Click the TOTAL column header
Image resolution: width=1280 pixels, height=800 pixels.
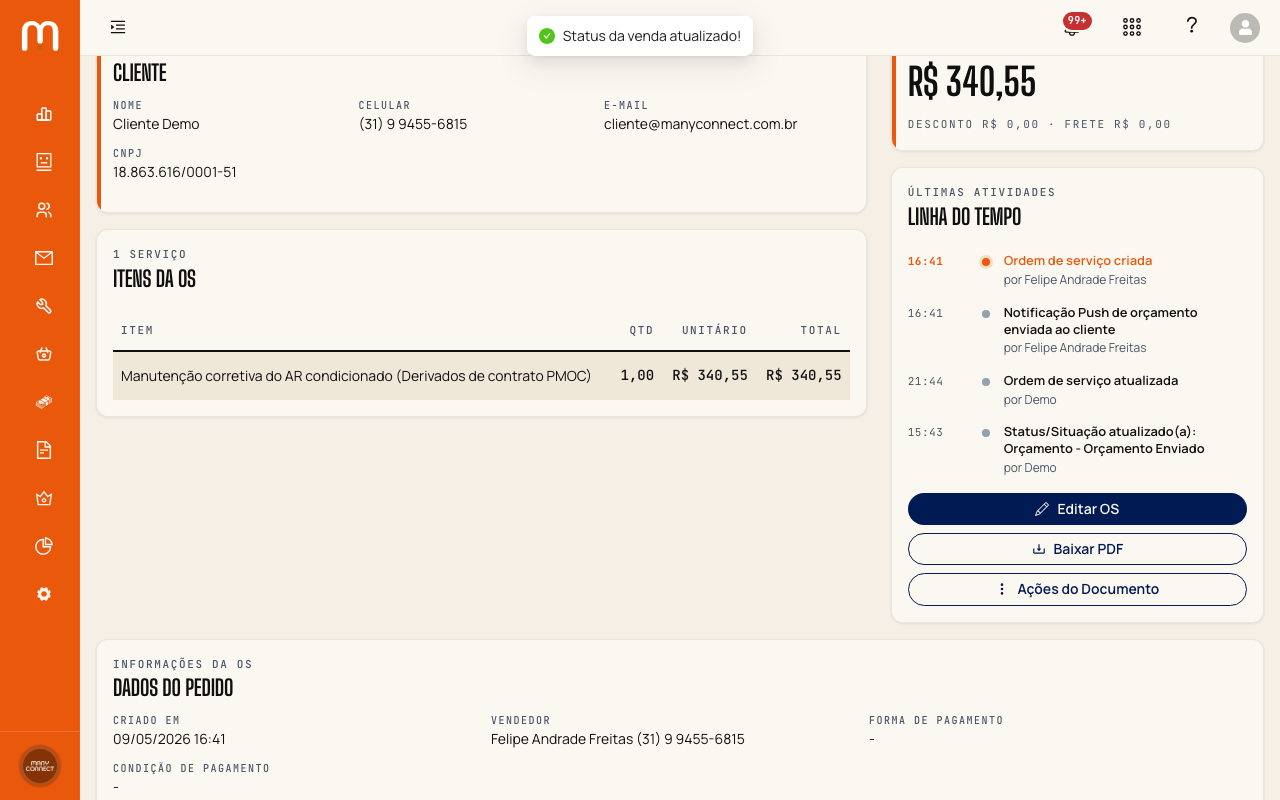[x=821, y=330]
